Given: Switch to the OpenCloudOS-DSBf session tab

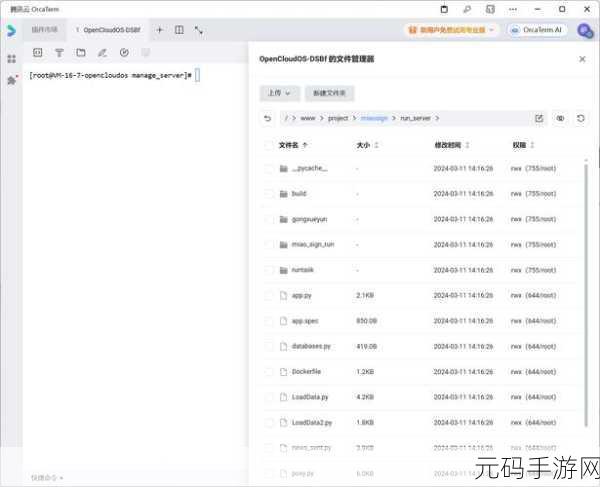Looking at the screenshot, I should tap(109, 30).
